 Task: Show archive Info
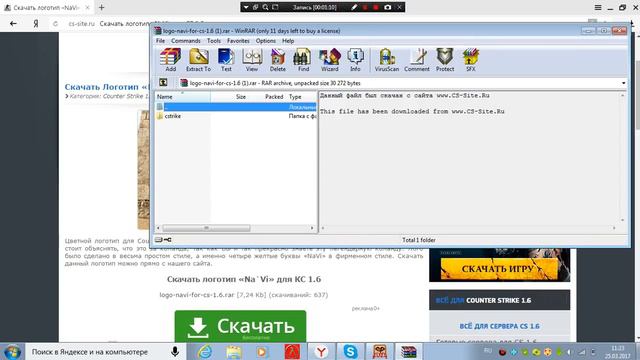[355, 60]
